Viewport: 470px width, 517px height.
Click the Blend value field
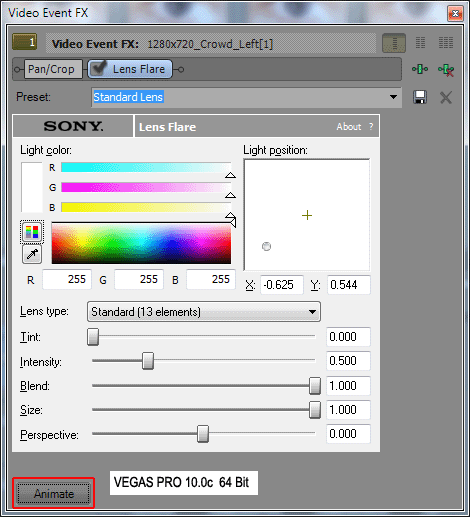348,386
